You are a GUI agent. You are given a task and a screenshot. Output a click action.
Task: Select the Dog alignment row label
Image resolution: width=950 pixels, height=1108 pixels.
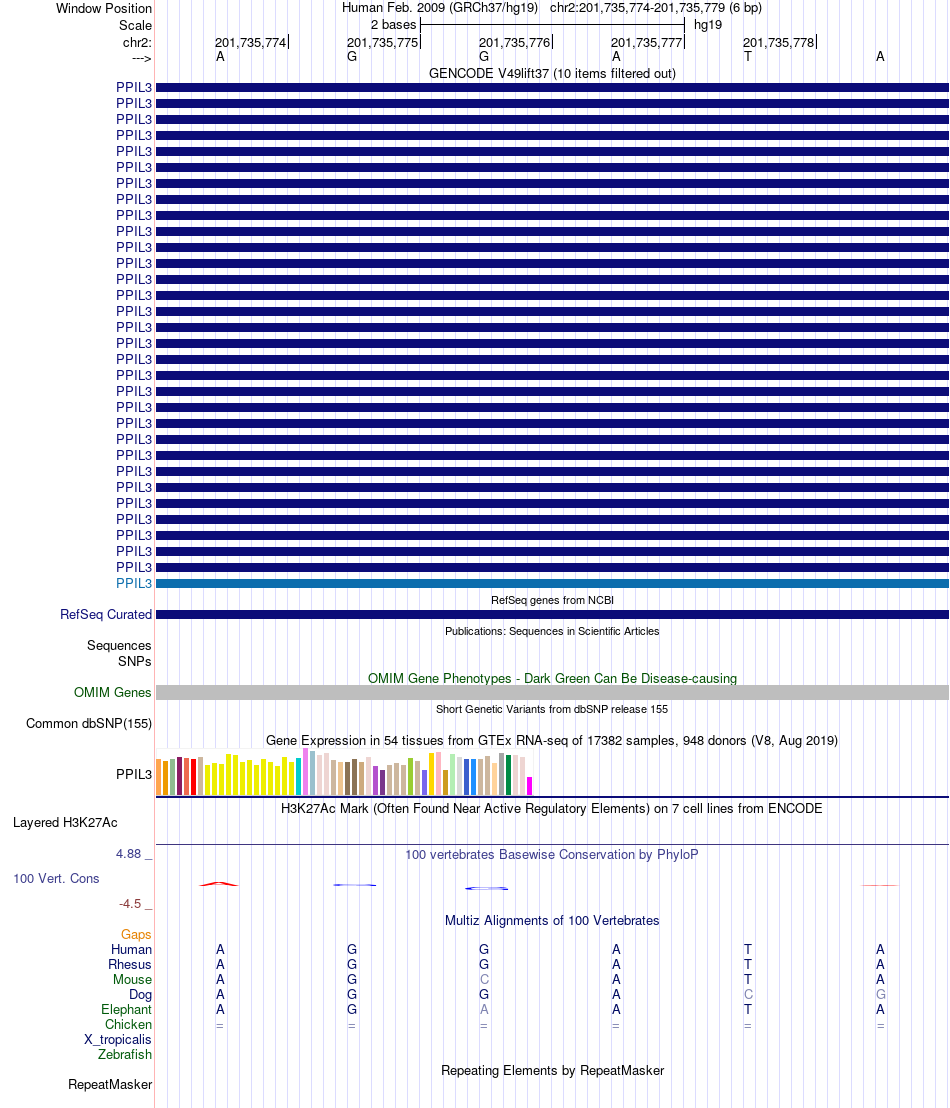[140, 995]
